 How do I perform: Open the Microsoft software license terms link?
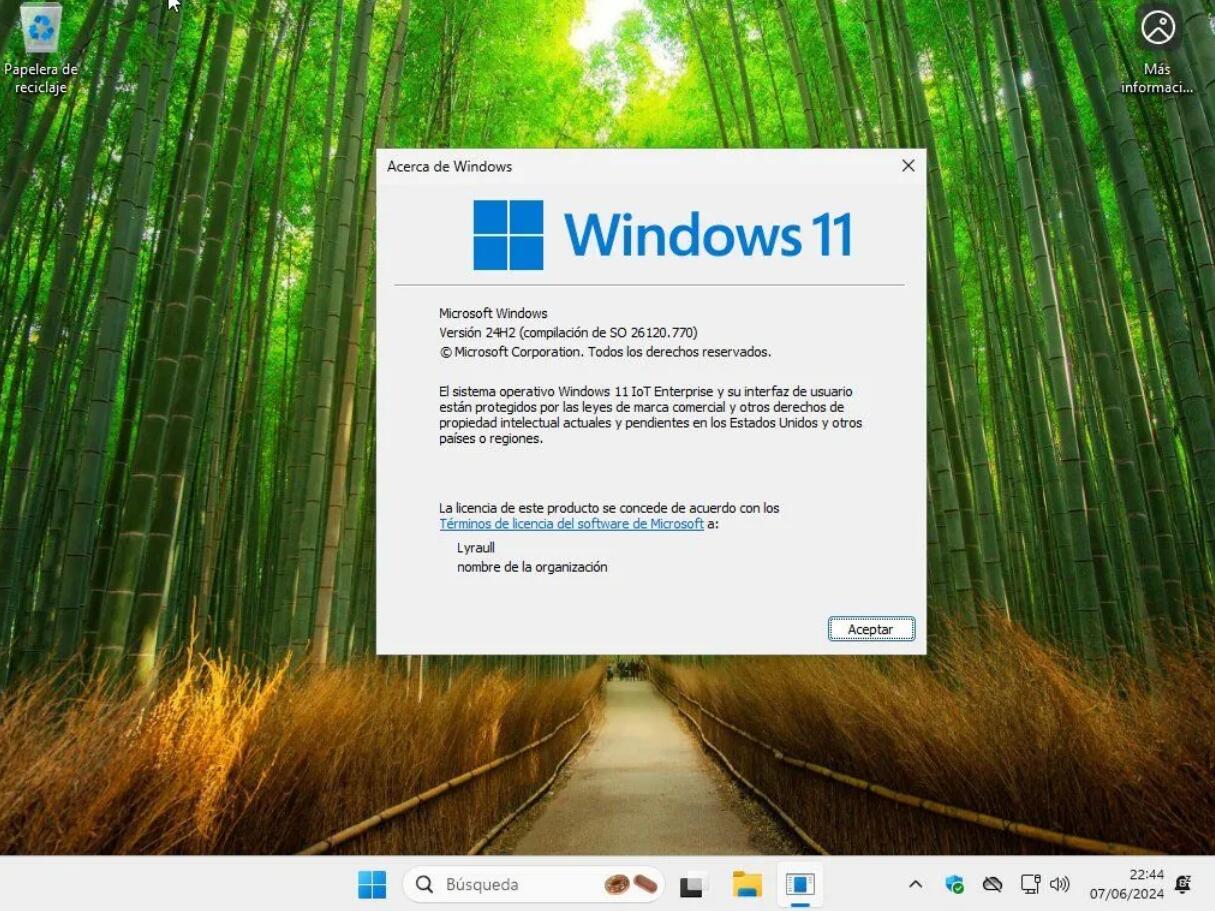(570, 523)
